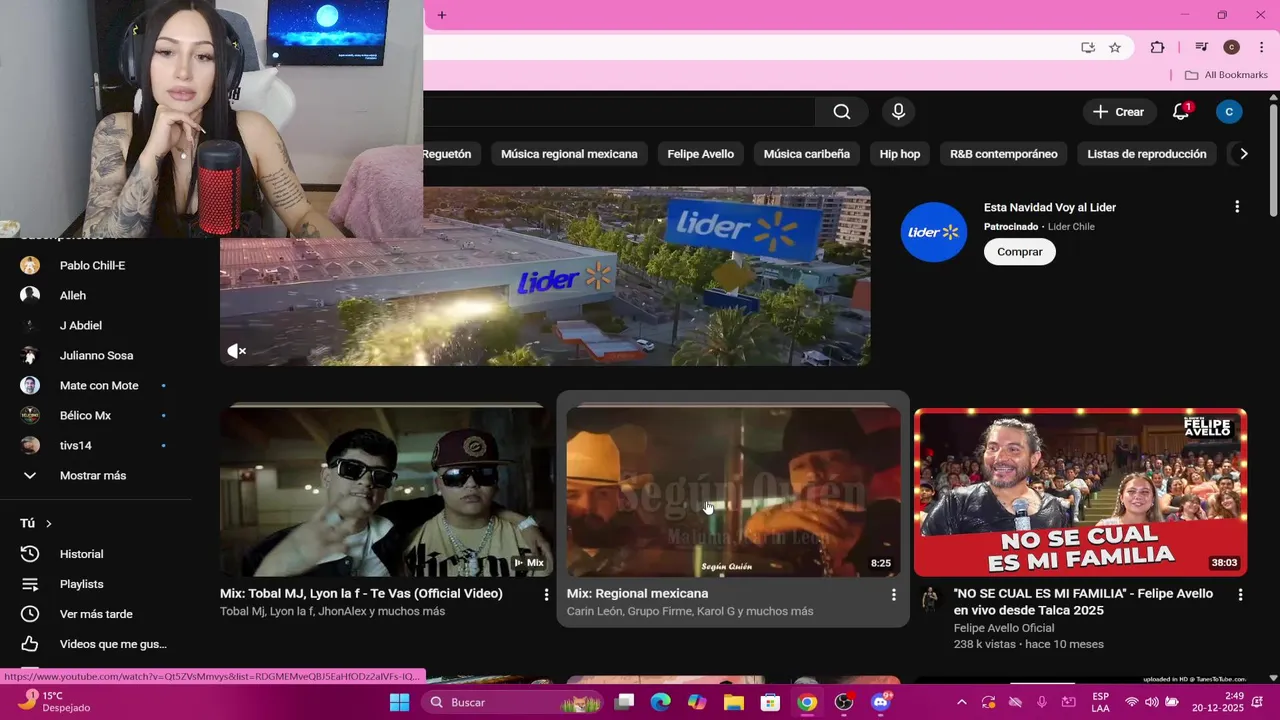Open File Explorer from taskbar
Image resolution: width=1280 pixels, height=720 pixels.
[733, 702]
